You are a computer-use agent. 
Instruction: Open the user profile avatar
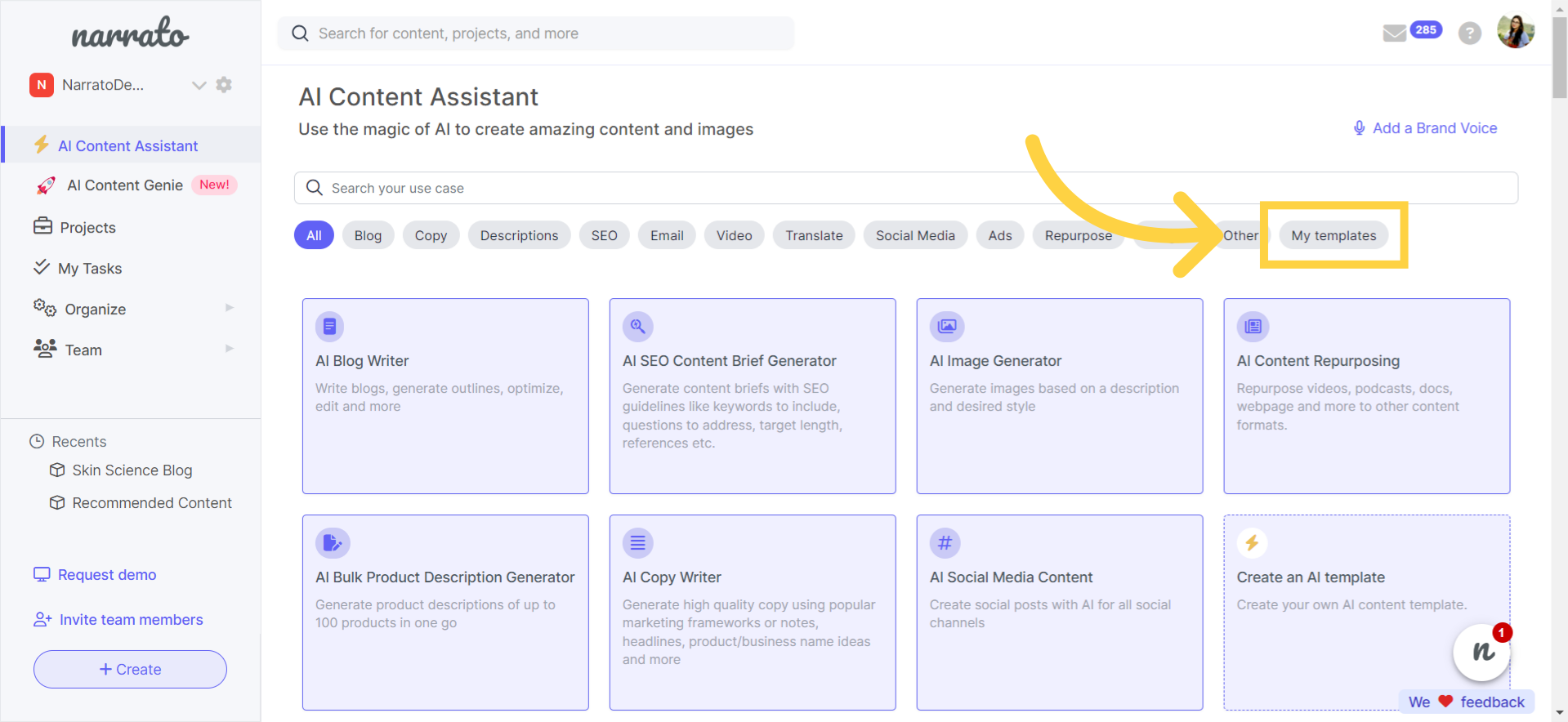(1516, 32)
